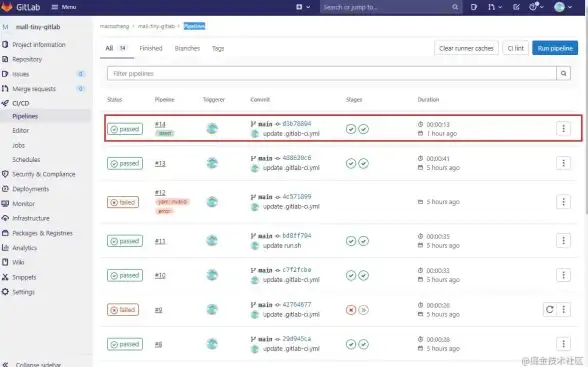
Task: Click macrozheng breadcrumb link
Action: [114, 26]
